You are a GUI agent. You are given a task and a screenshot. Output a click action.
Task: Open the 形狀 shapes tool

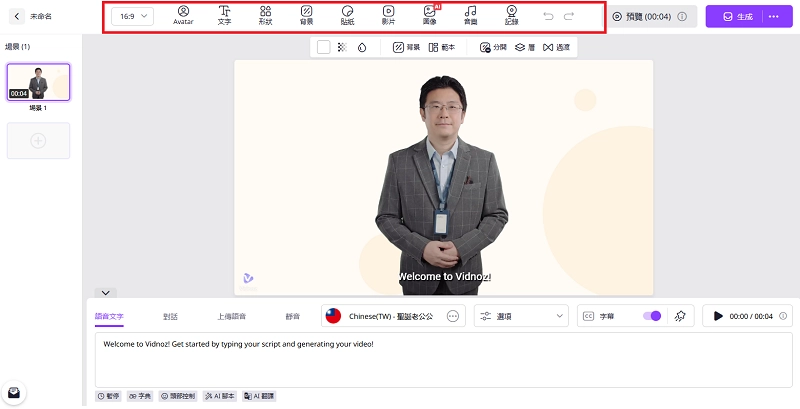click(x=265, y=15)
